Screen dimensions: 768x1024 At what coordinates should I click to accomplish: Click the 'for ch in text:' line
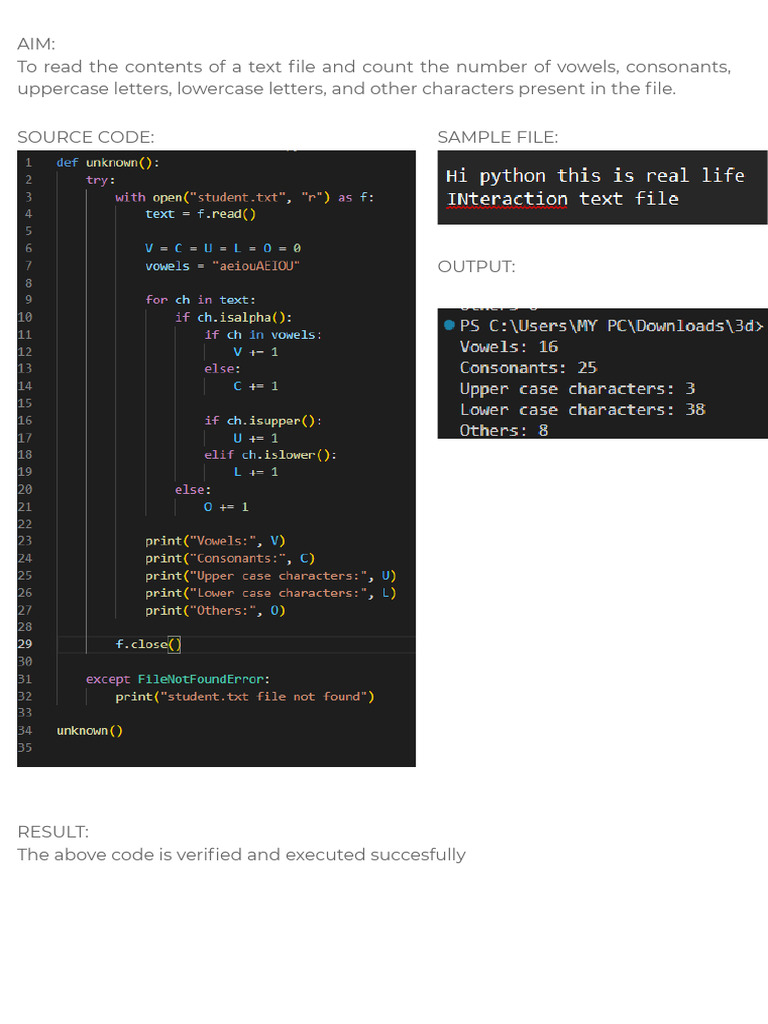point(200,300)
